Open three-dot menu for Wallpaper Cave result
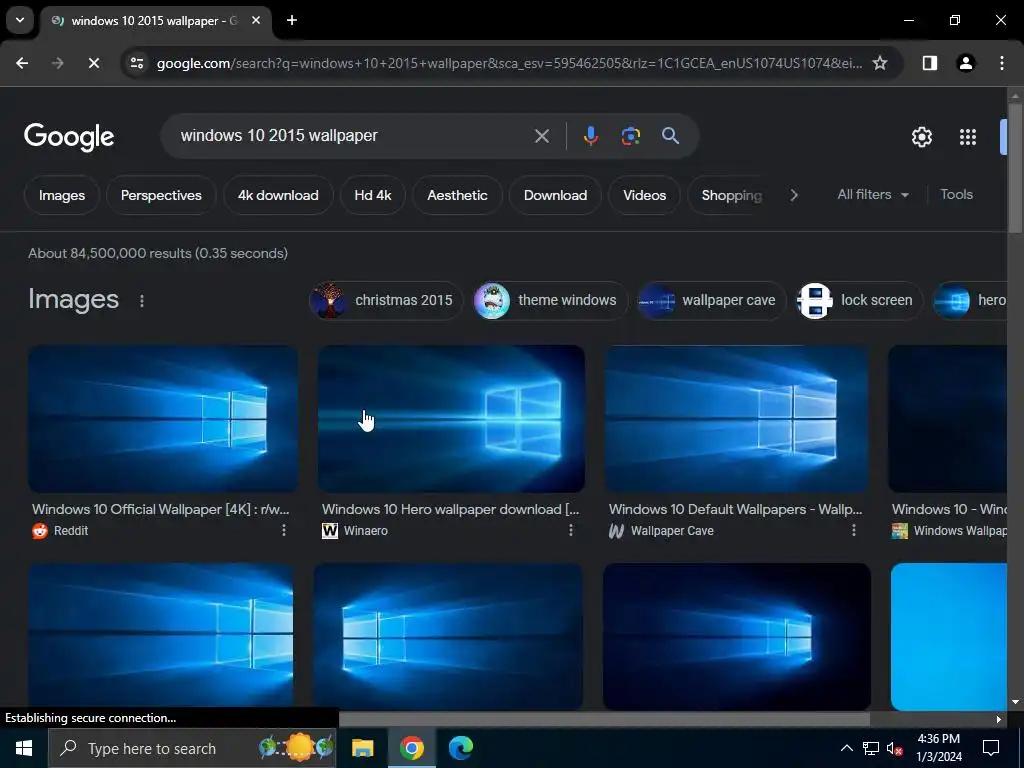 [854, 530]
